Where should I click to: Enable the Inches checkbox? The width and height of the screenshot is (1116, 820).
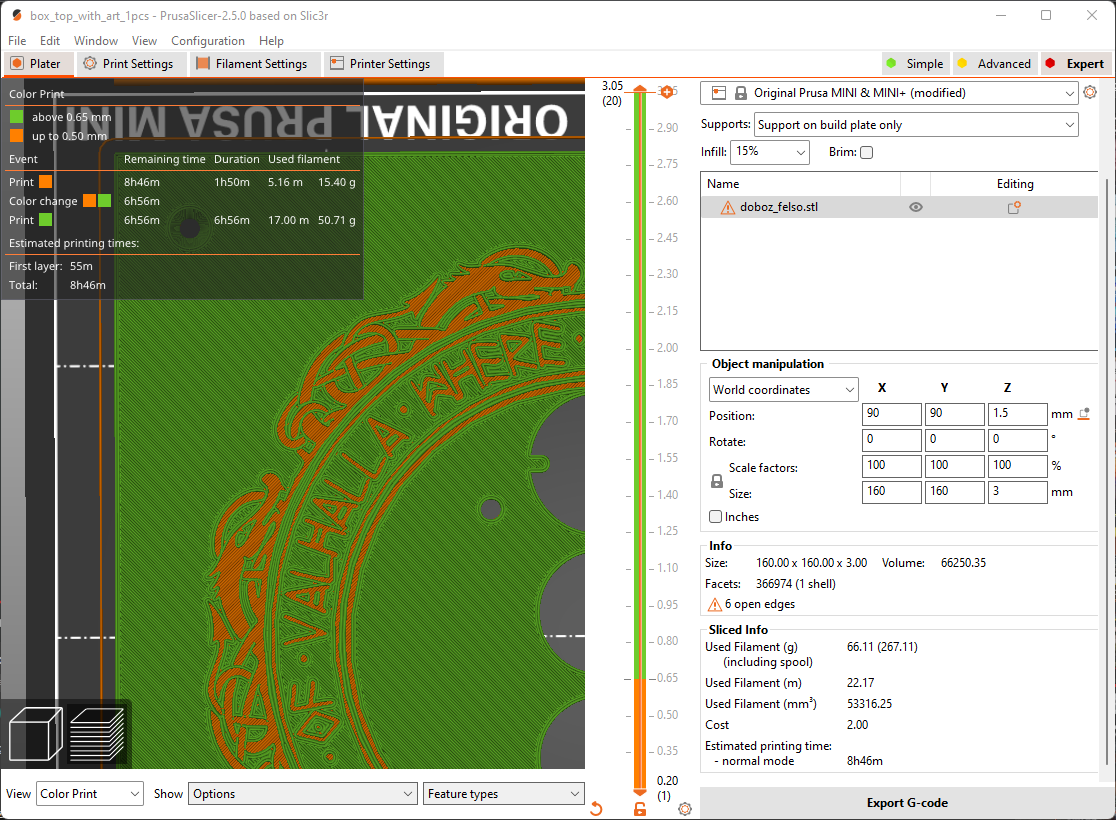tap(716, 517)
